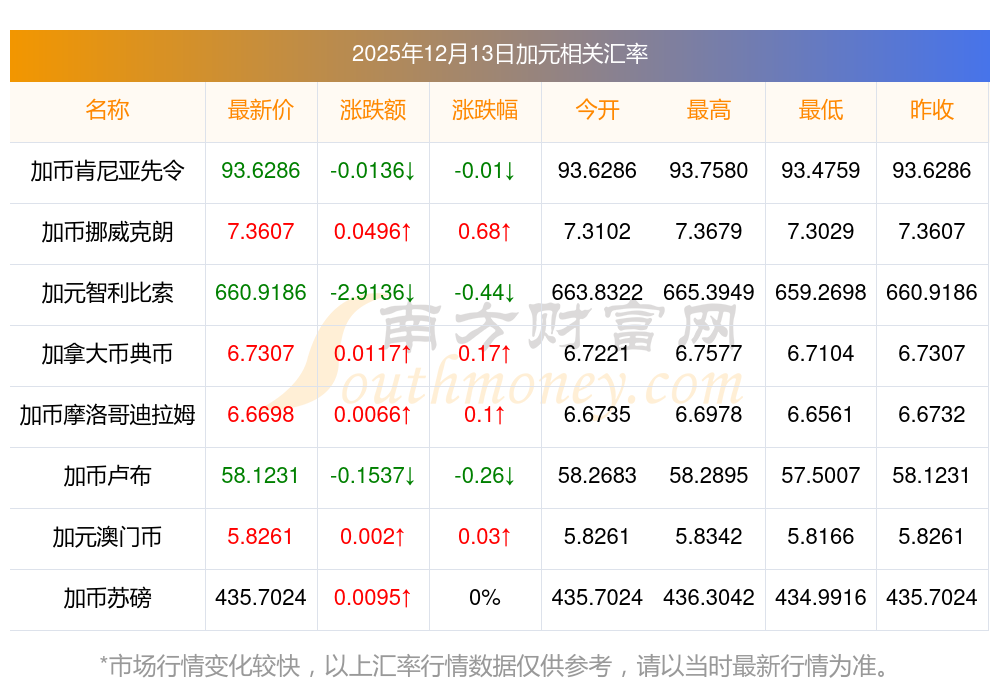This screenshot has height=697, width=1000.
Task: Click the latest price 6.6698
Action: (x=260, y=415)
